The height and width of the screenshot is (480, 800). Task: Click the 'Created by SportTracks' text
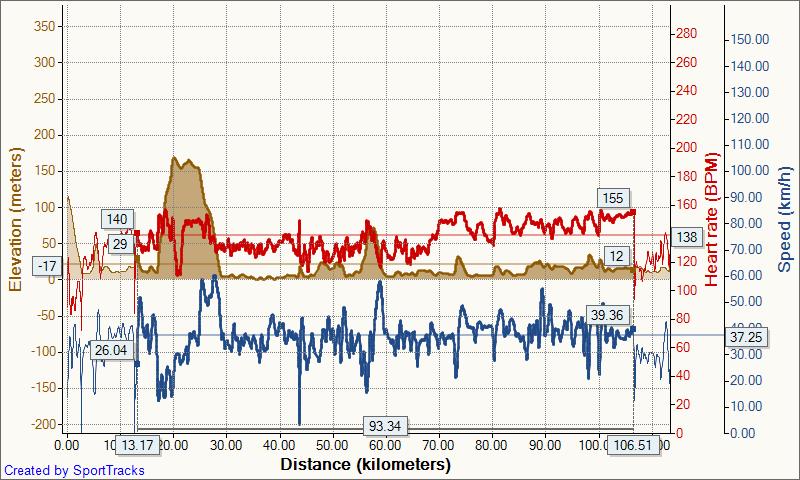[73, 470]
